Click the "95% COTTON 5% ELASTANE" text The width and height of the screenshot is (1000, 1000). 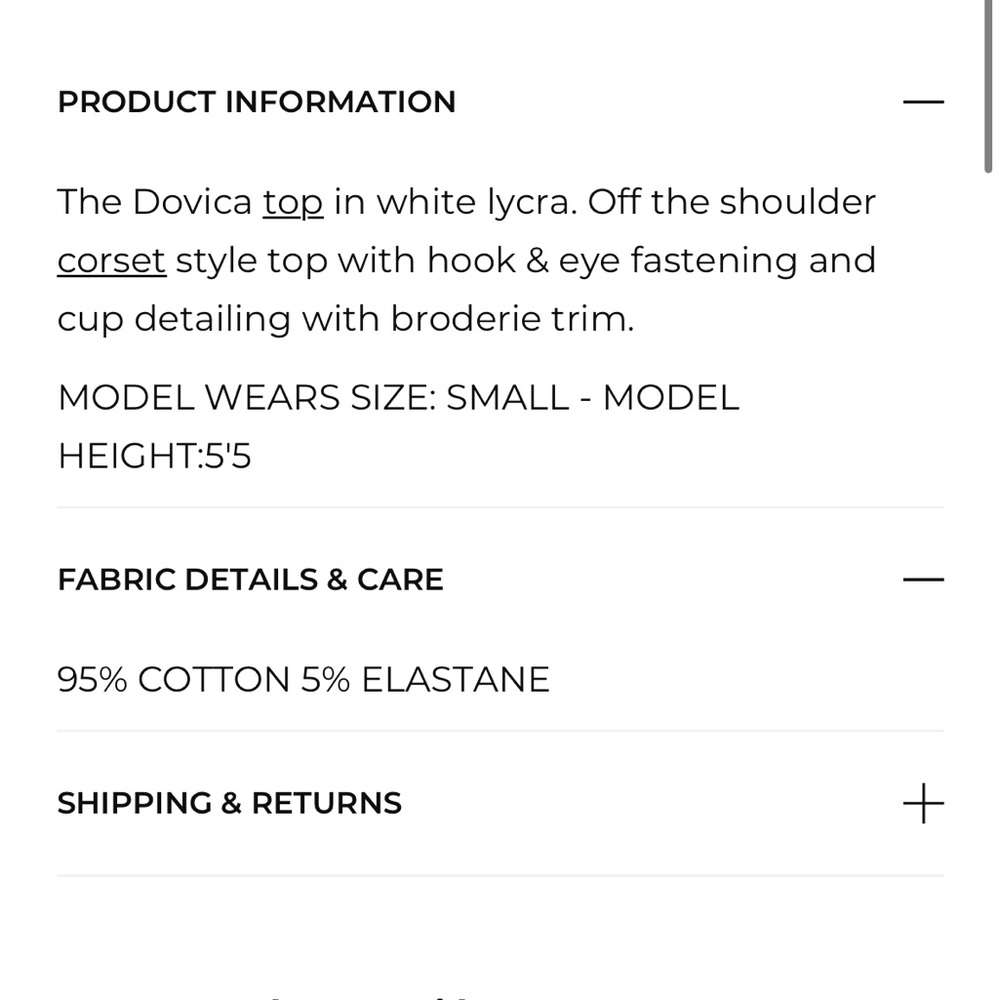point(303,680)
